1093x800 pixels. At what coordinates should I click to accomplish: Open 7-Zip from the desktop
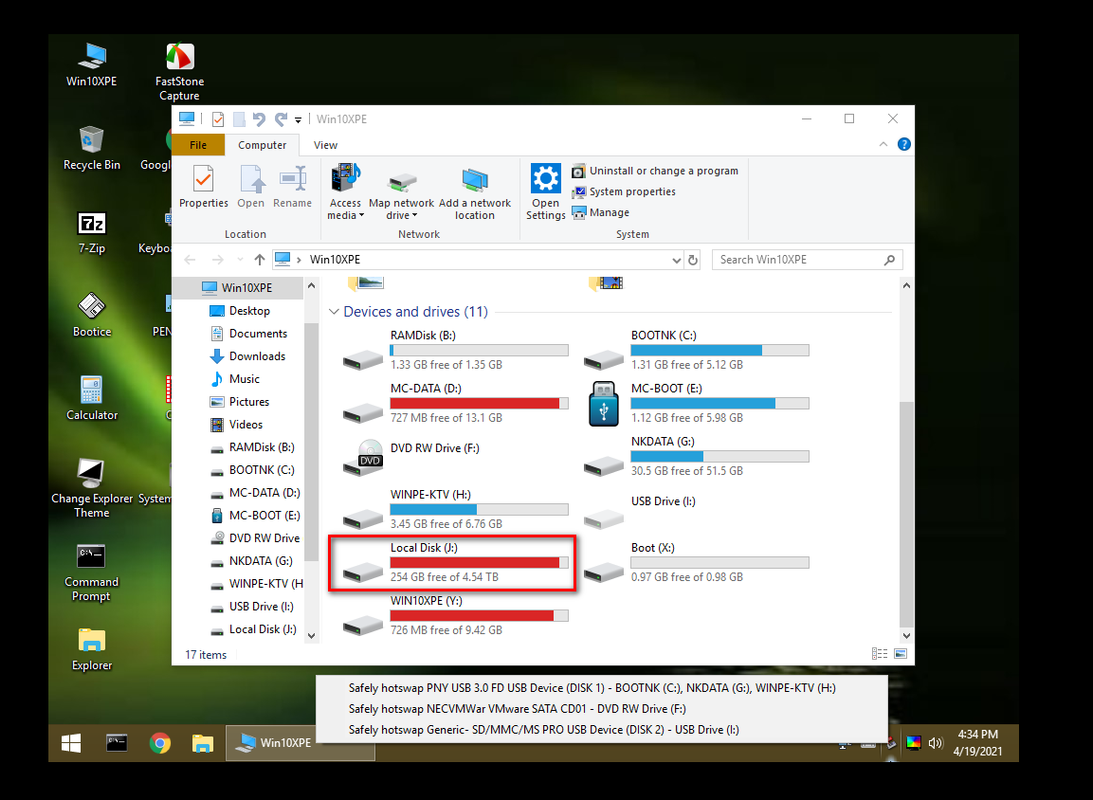[x=91, y=232]
